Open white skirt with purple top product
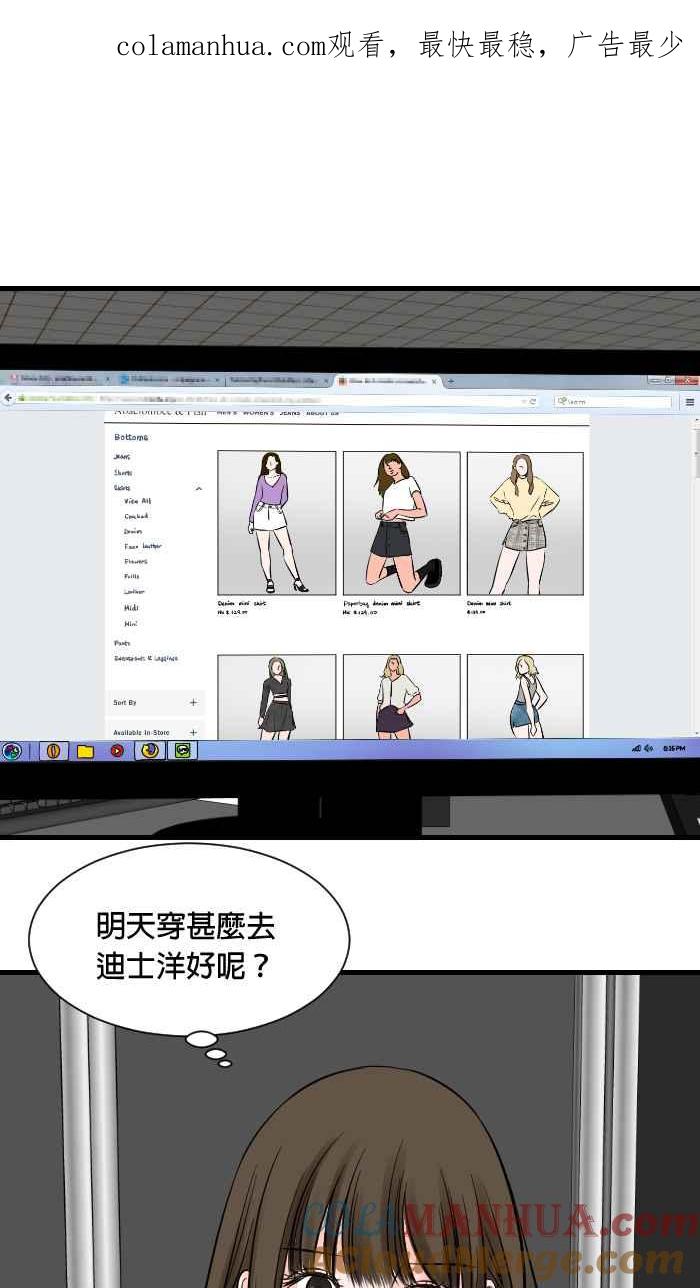 coord(277,523)
